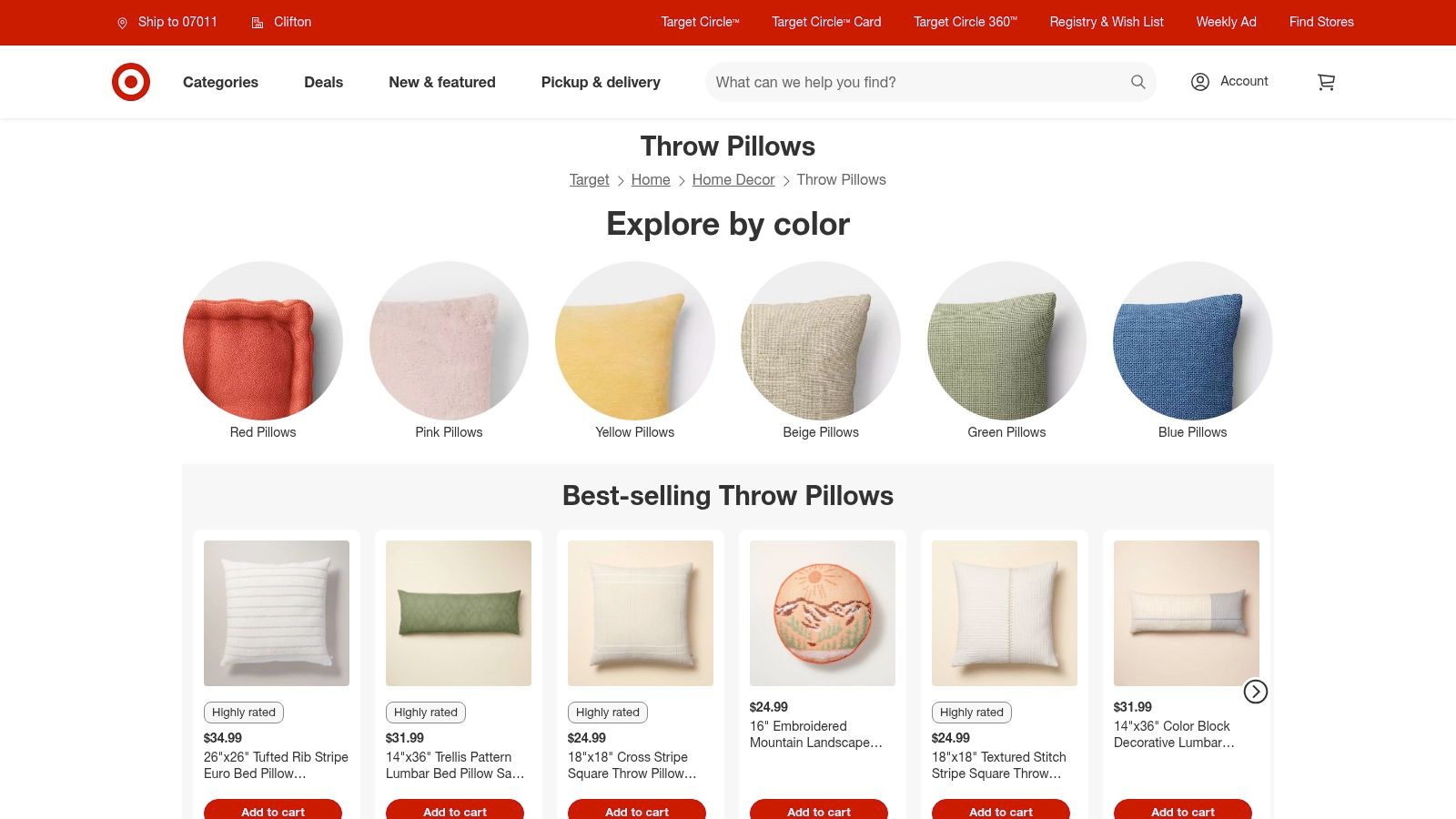Click the Ship to 07011 location pin
Viewport: 1456px width, 819px height.
coord(123,23)
